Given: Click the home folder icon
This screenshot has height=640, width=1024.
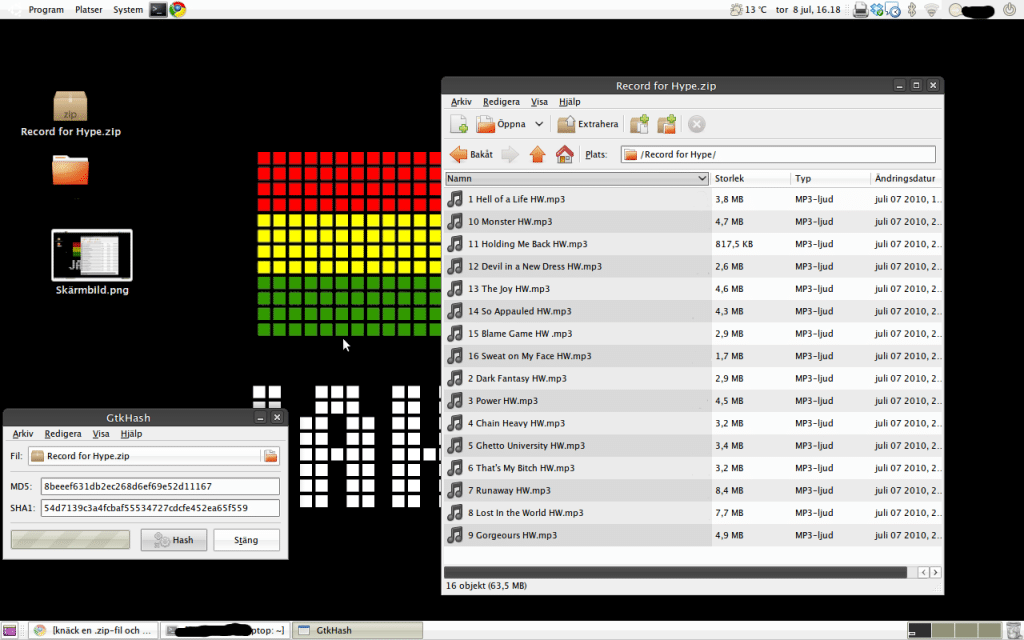Looking at the screenshot, I should pos(564,154).
